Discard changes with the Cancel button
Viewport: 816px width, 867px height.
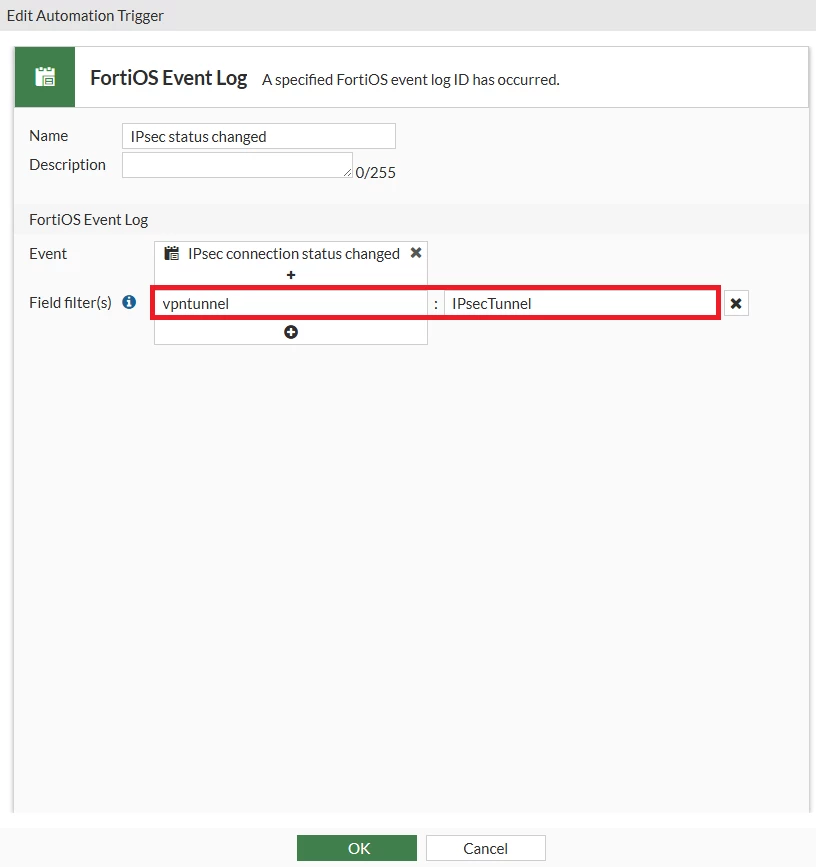pyautogui.click(x=485, y=848)
